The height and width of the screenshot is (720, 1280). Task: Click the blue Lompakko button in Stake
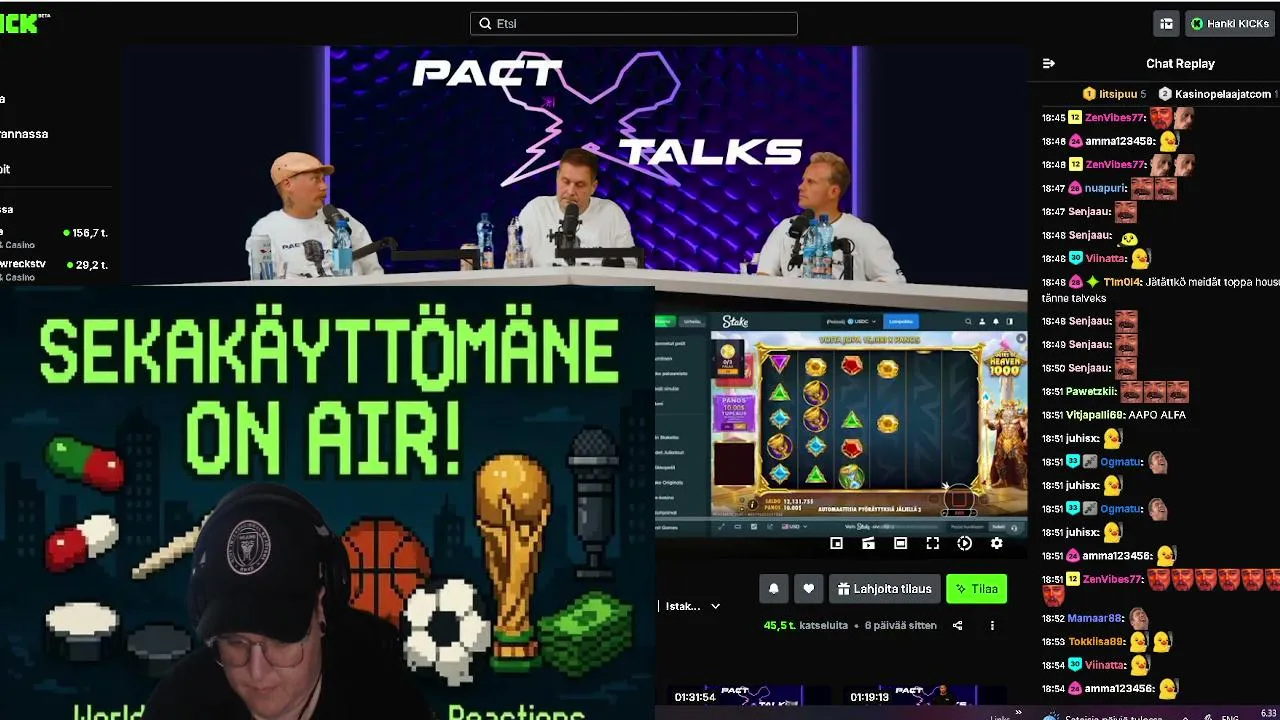[x=901, y=322]
